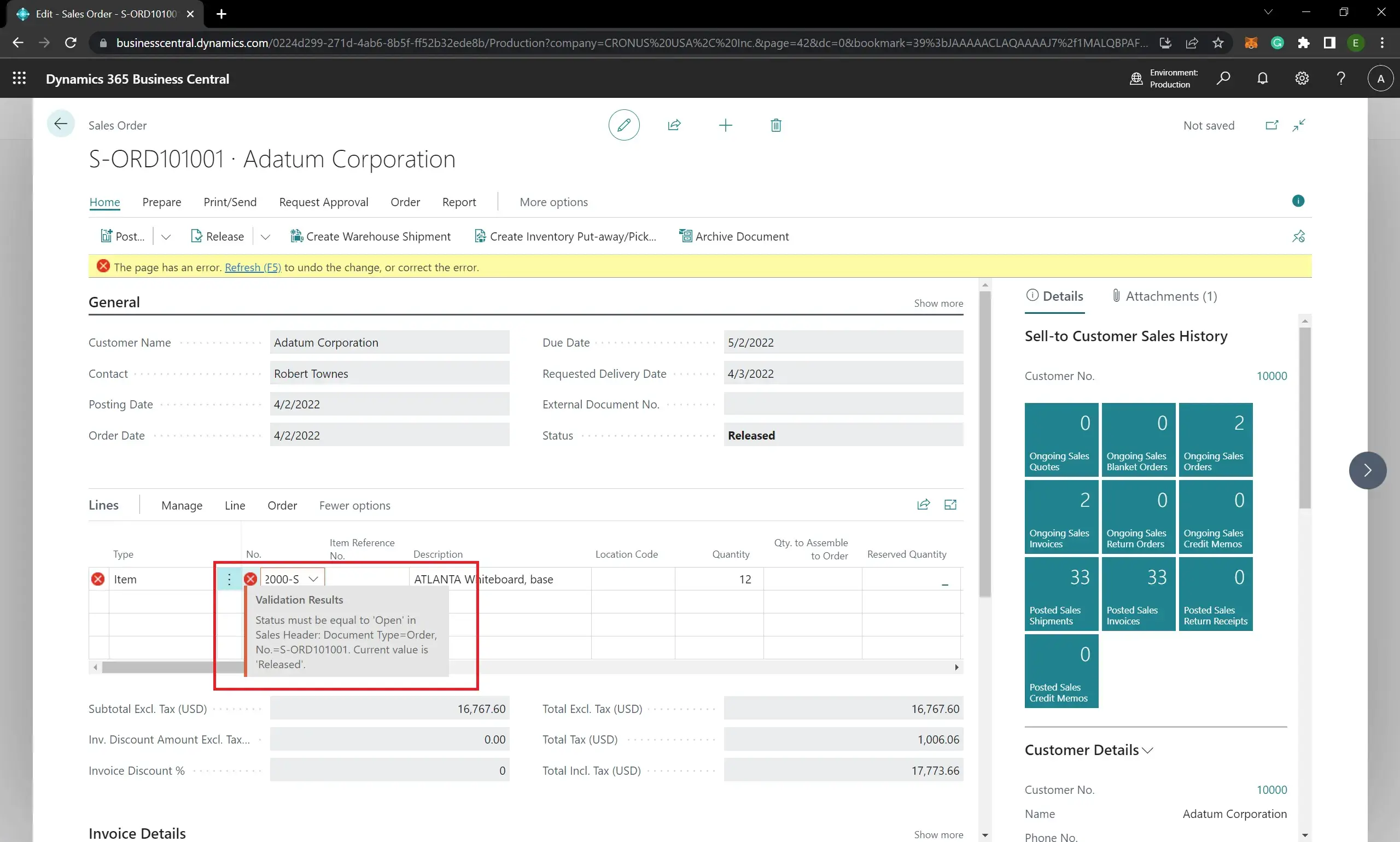Pin the action bar

1298,236
